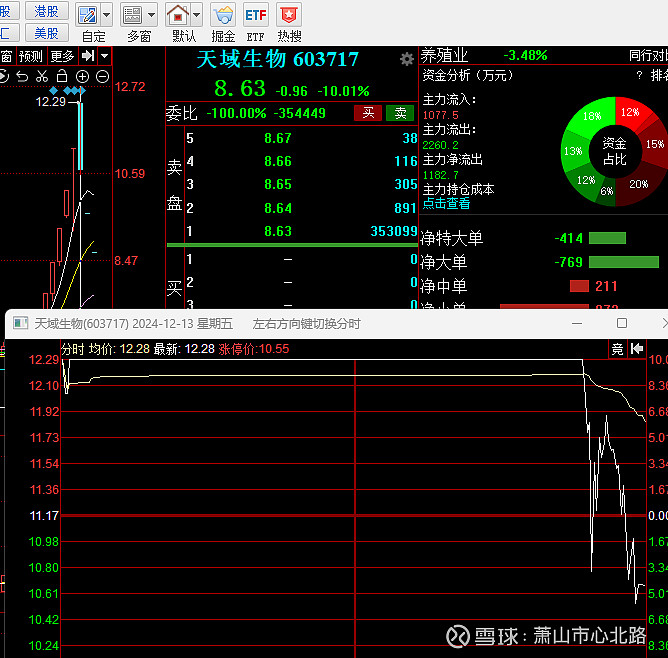Click the 净特大单 green bar
The height and width of the screenshot is (658, 668).
(x=607, y=238)
